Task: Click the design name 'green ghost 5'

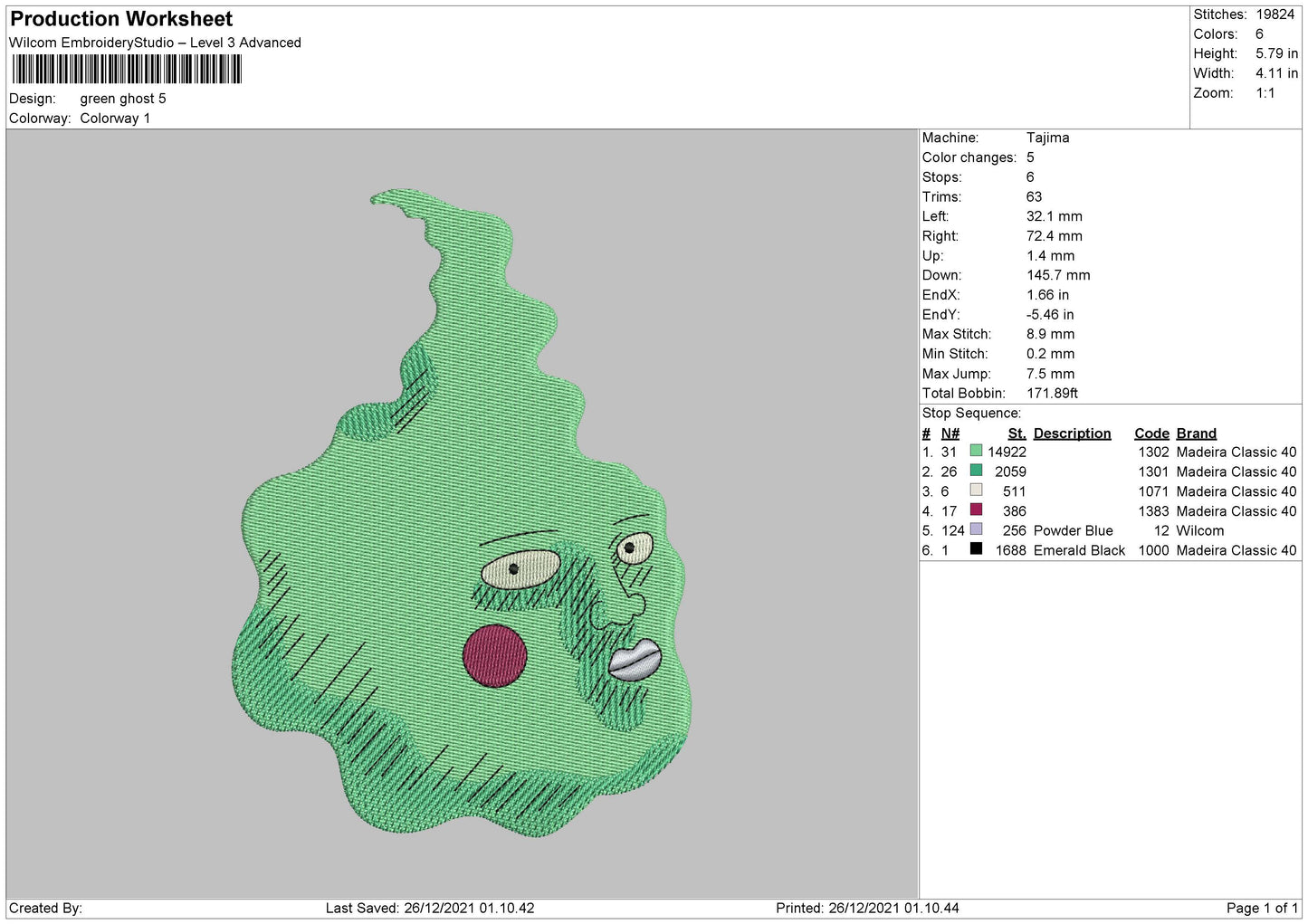Action: click(123, 99)
